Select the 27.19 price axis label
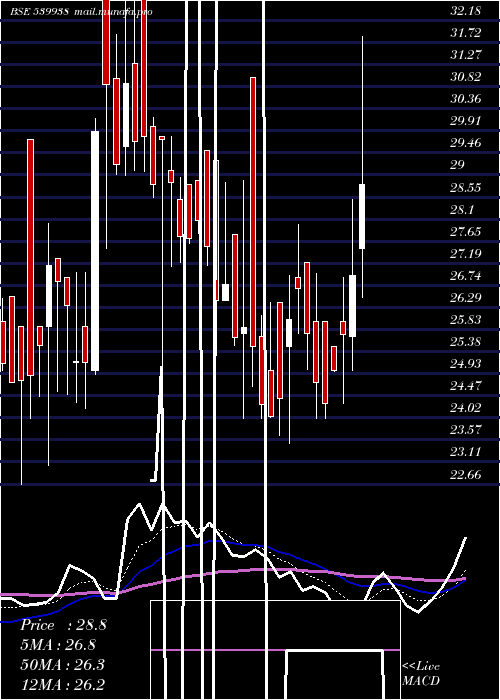The image size is (500, 700). (466, 254)
